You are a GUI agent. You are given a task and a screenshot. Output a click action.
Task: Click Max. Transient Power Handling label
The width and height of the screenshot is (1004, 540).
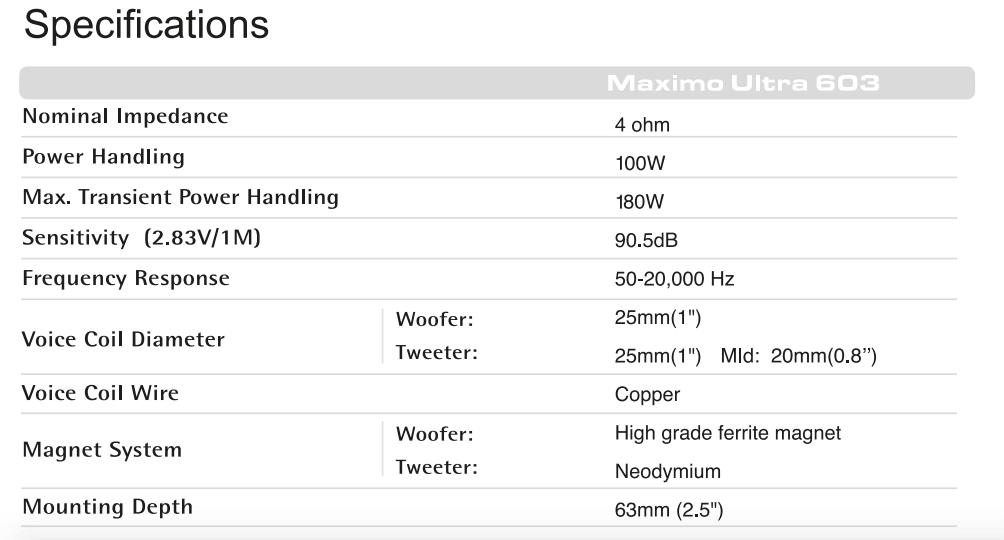180,197
